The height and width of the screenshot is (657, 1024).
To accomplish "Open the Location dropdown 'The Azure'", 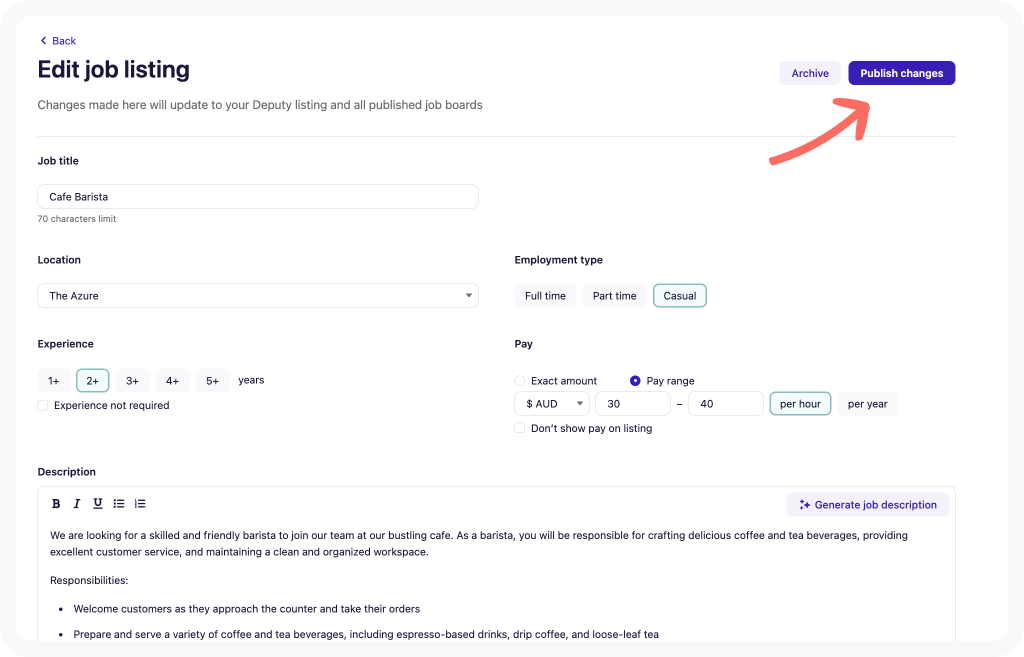I will click(258, 296).
